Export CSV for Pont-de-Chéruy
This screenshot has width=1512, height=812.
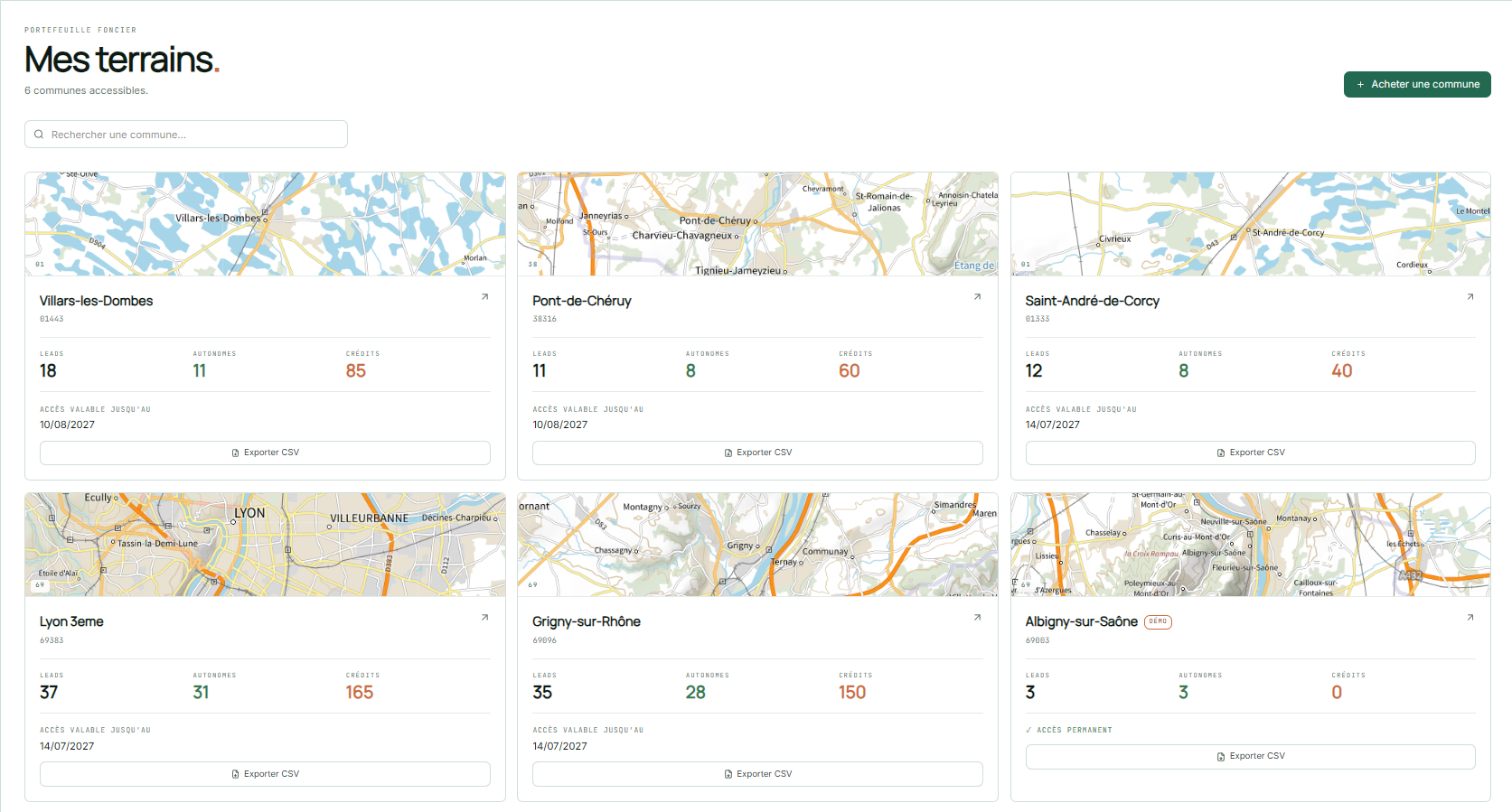click(x=757, y=453)
